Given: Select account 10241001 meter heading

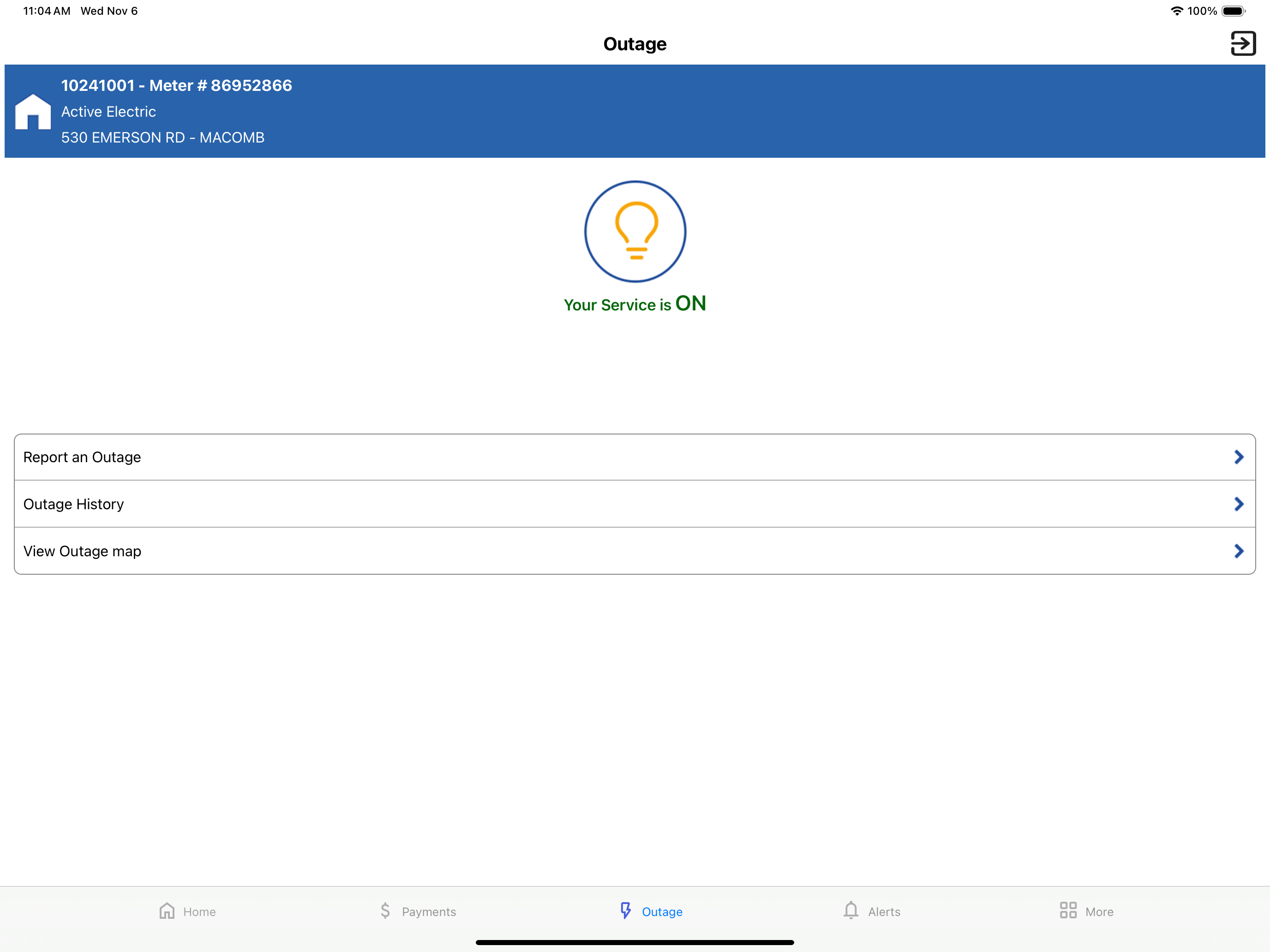Looking at the screenshot, I should point(177,85).
